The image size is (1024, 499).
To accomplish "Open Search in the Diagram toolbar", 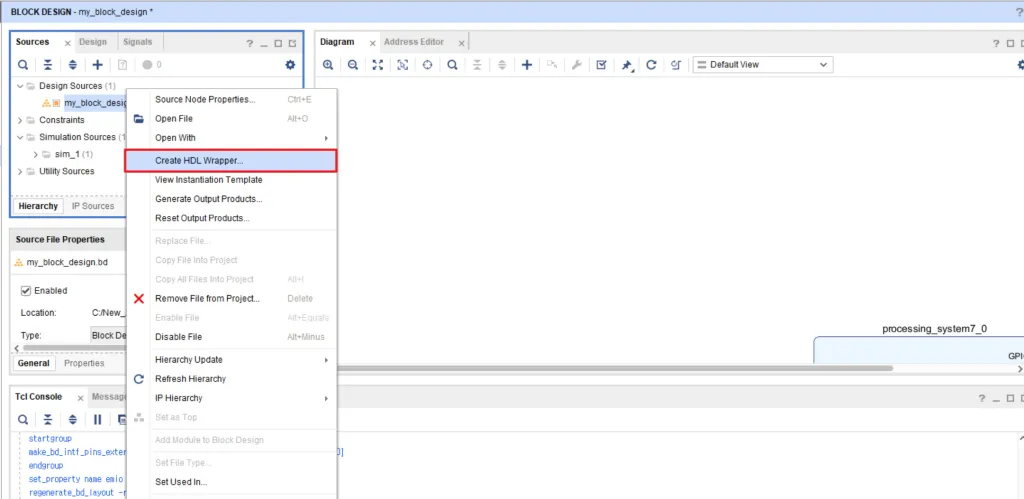I will pos(452,65).
